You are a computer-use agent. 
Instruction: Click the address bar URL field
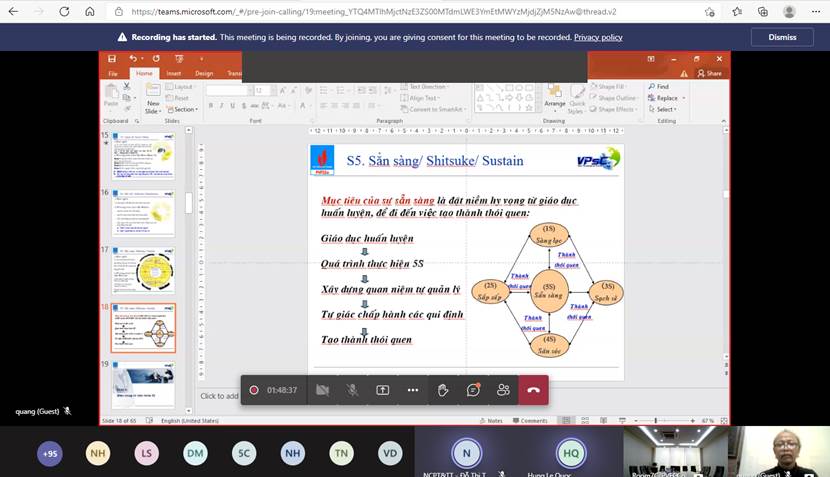pos(400,12)
